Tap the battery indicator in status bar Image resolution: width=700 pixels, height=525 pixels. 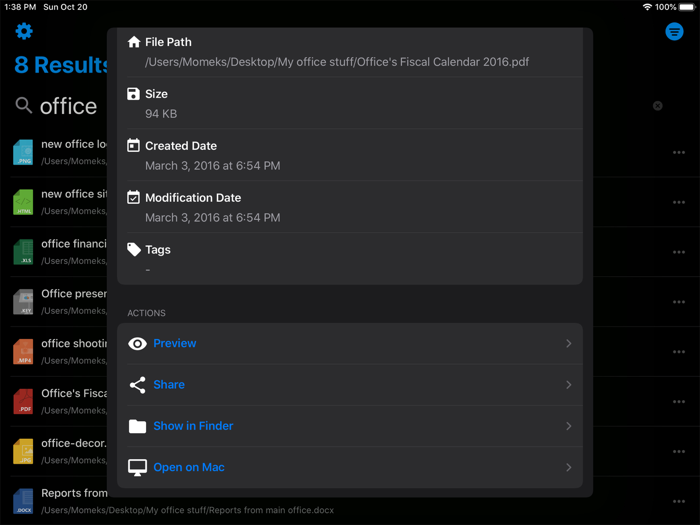pos(688,7)
